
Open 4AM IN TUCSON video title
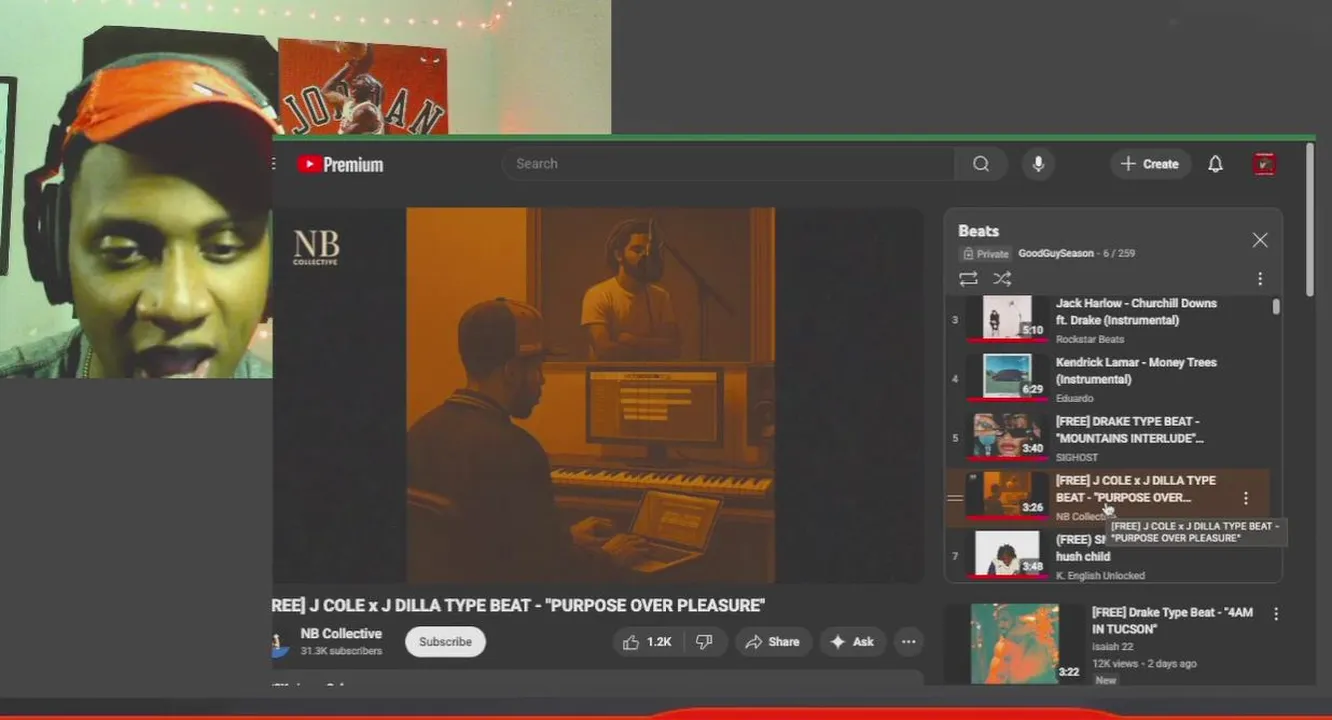(x=1172, y=621)
